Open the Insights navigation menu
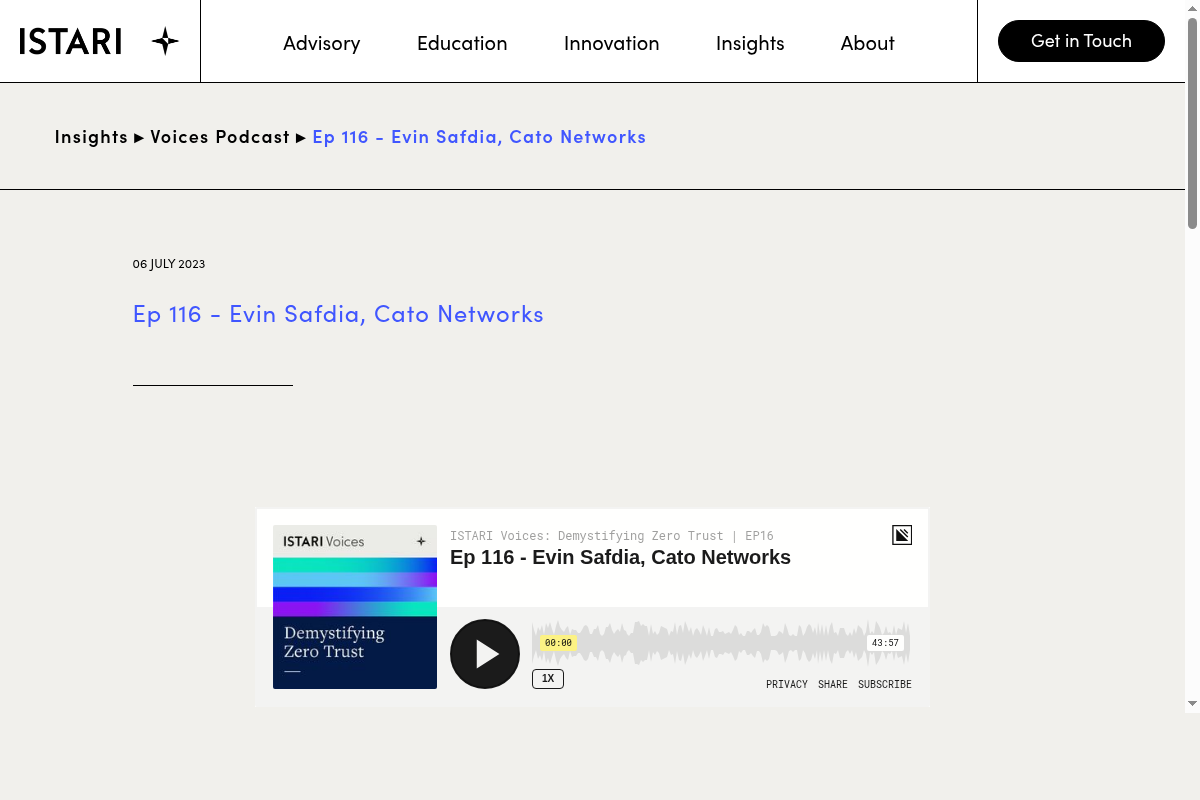The width and height of the screenshot is (1200, 800). tap(750, 42)
